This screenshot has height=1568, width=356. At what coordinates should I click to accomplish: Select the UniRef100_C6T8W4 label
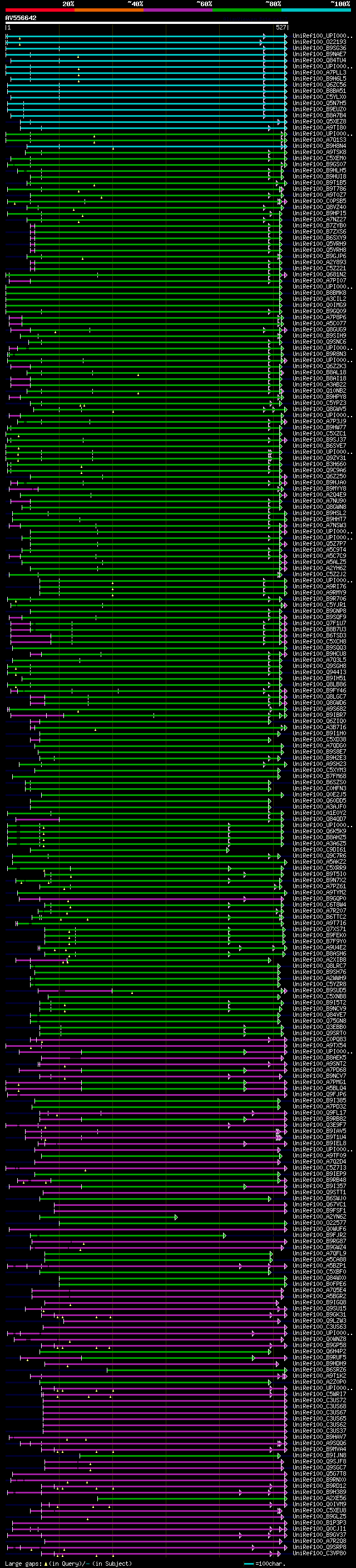tap(319, 904)
